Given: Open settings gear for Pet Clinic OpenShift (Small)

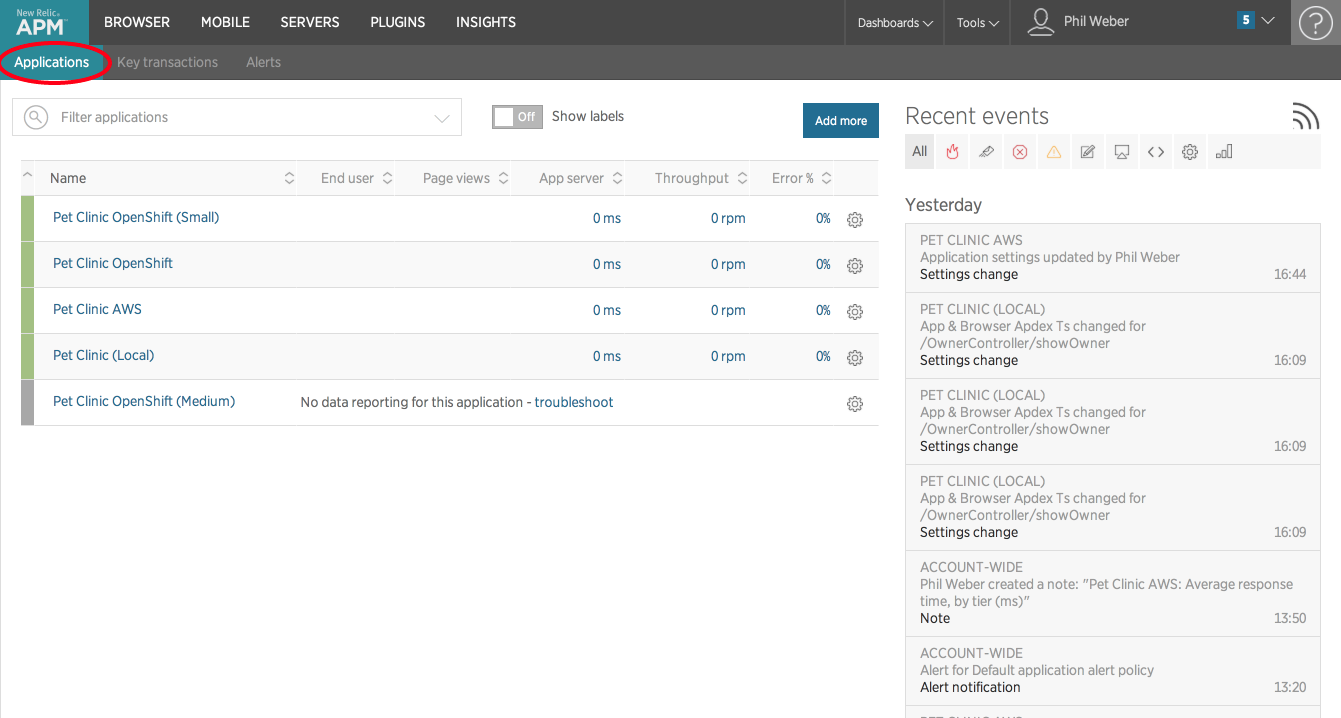Looking at the screenshot, I should pyautogui.click(x=855, y=219).
